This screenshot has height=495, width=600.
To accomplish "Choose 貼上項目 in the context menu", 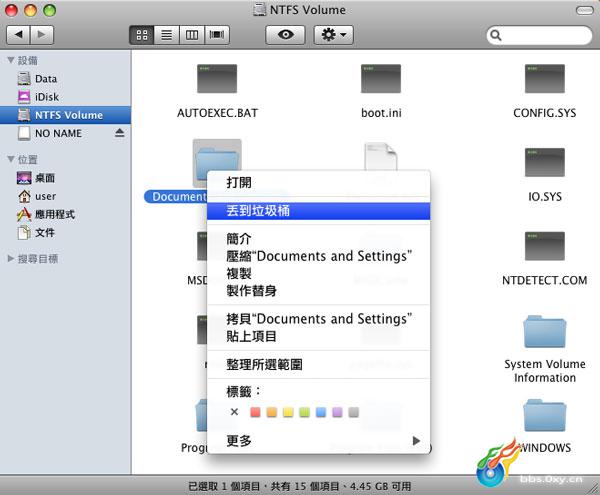I will pos(318,336).
